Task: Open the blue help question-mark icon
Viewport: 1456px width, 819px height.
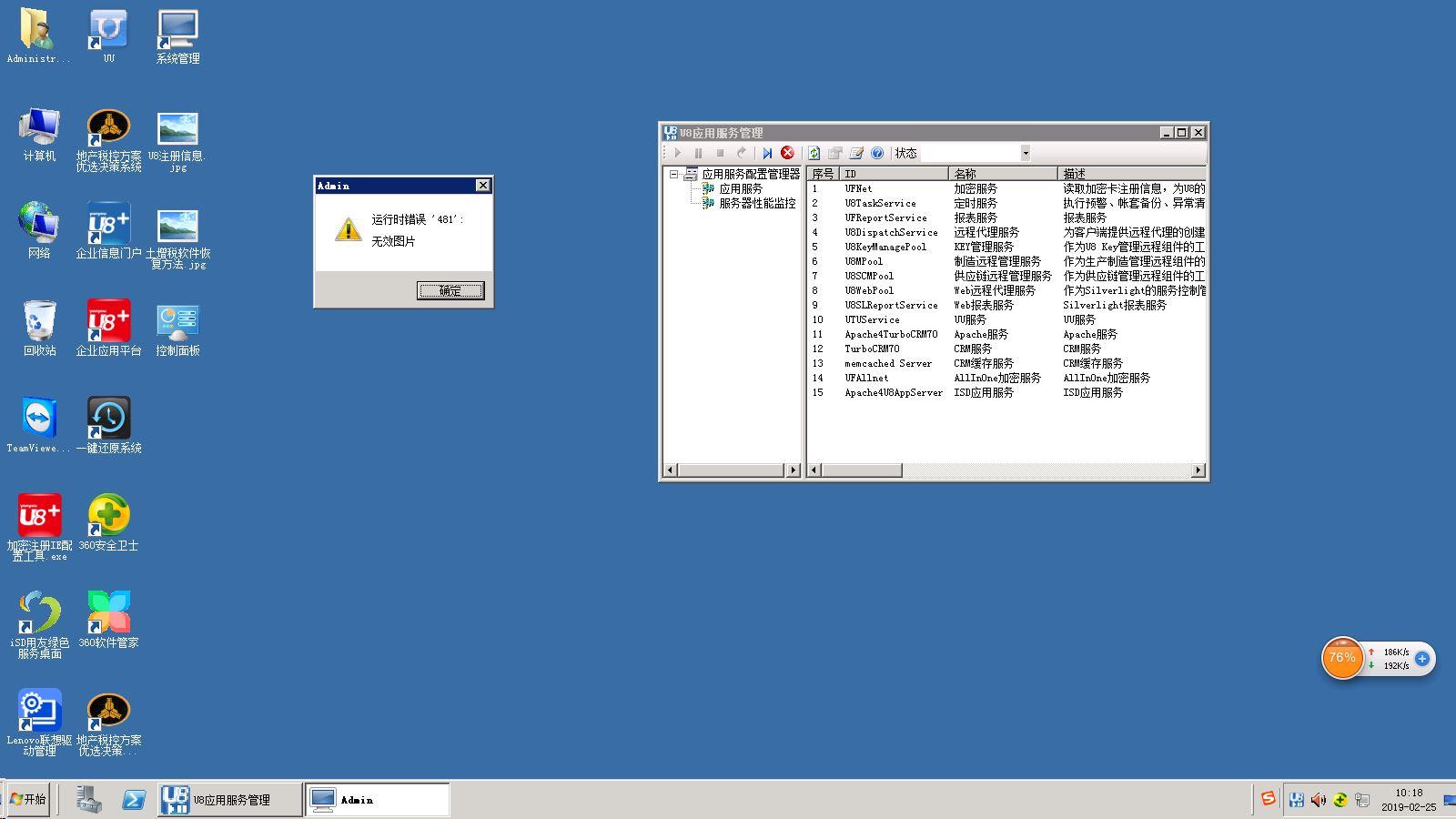Action: tap(877, 153)
